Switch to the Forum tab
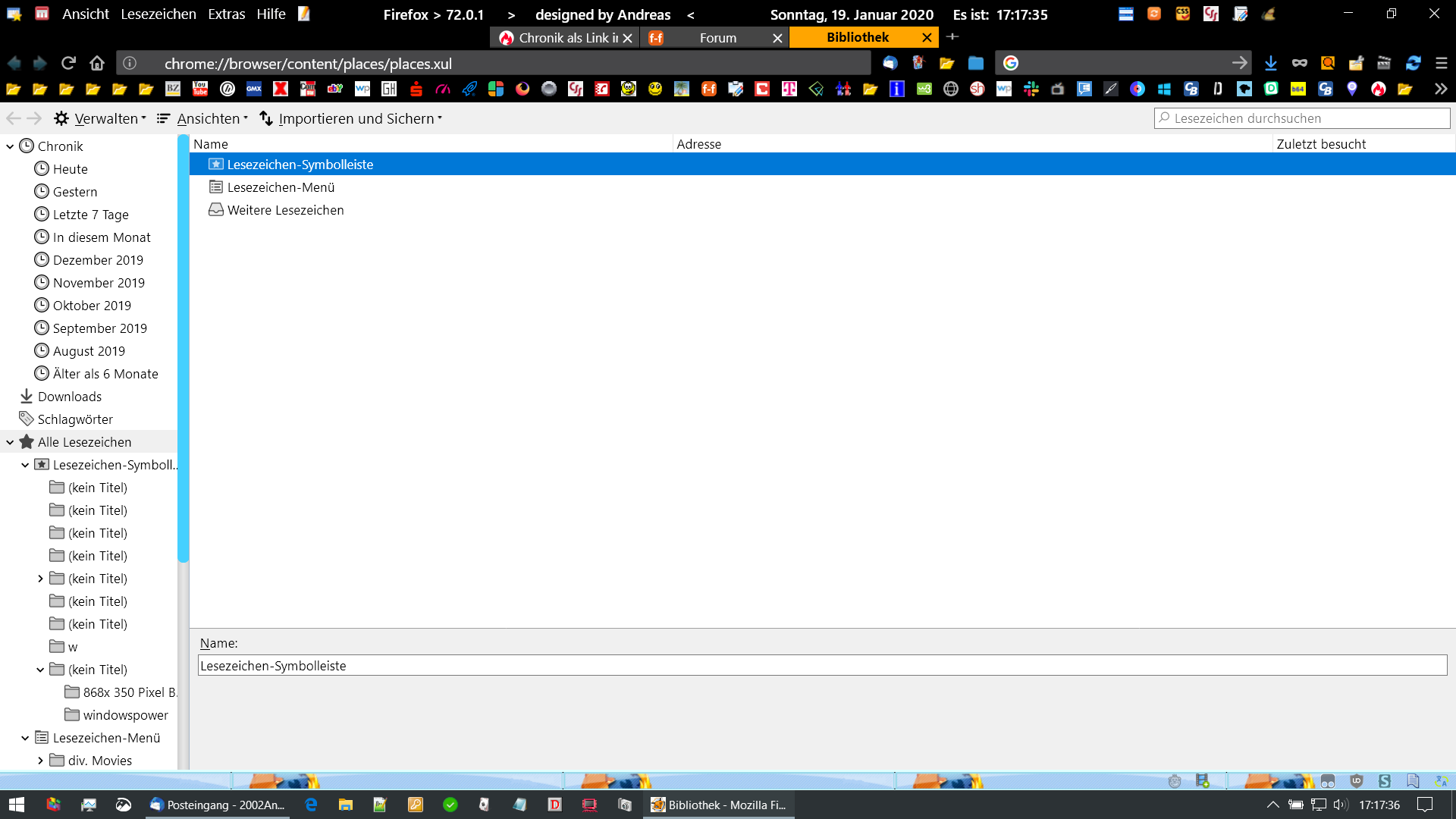Screen dimensions: 1456x819 717,38
